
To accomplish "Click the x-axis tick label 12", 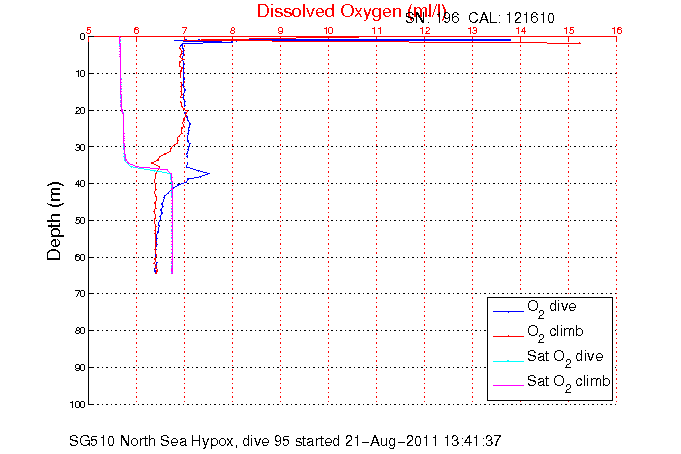I will [x=424, y=31].
